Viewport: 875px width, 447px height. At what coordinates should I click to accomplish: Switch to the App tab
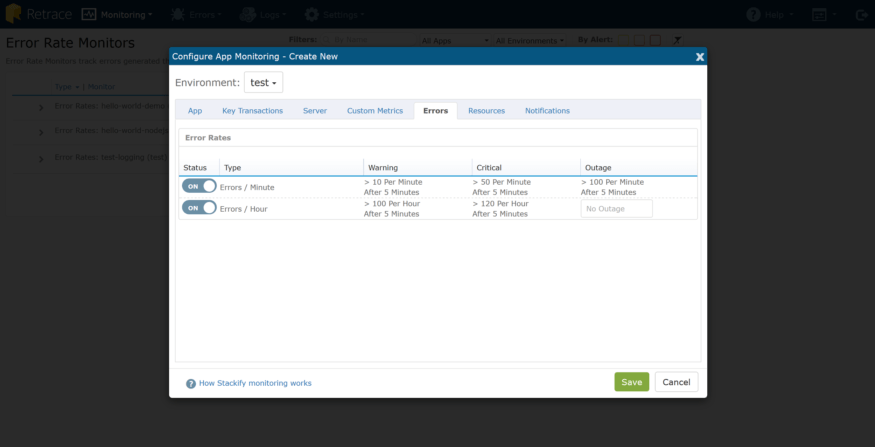(195, 111)
